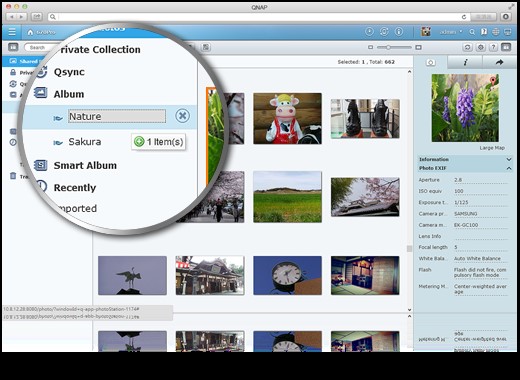Click the flower preview image in panel
Screen dimensions: 520x380
(x=465, y=108)
